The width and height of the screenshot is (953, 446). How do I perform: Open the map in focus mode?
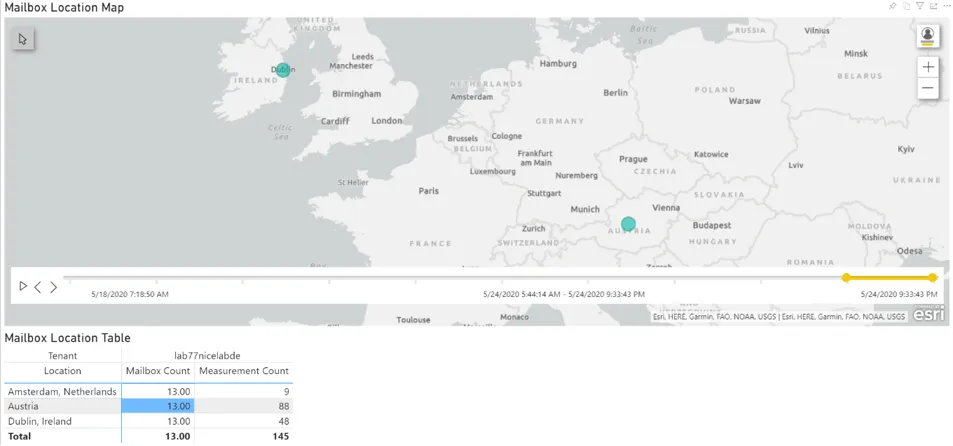pyautogui.click(x=933, y=6)
